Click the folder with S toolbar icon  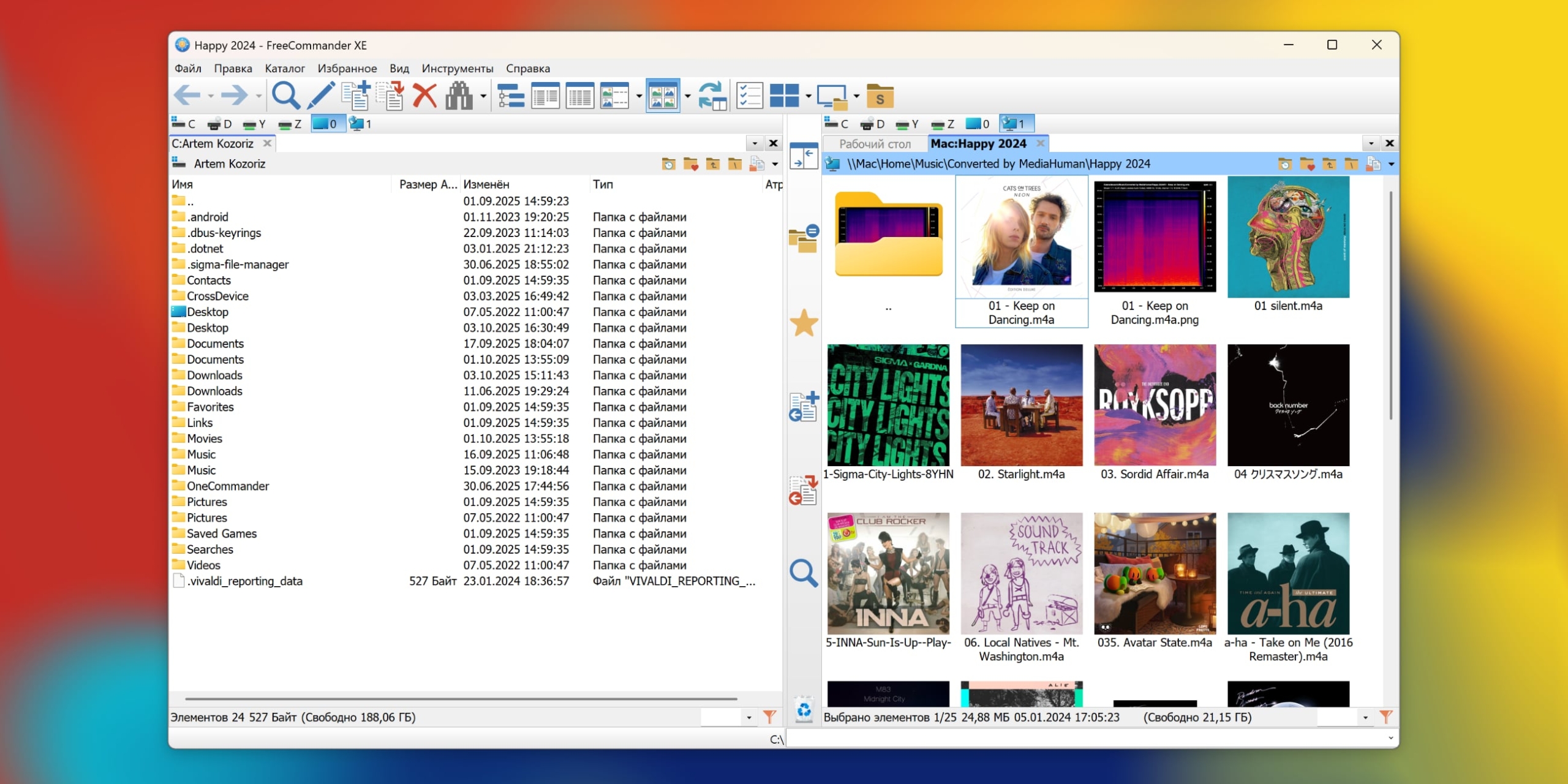pyautogui.click(x=880, y=96)
